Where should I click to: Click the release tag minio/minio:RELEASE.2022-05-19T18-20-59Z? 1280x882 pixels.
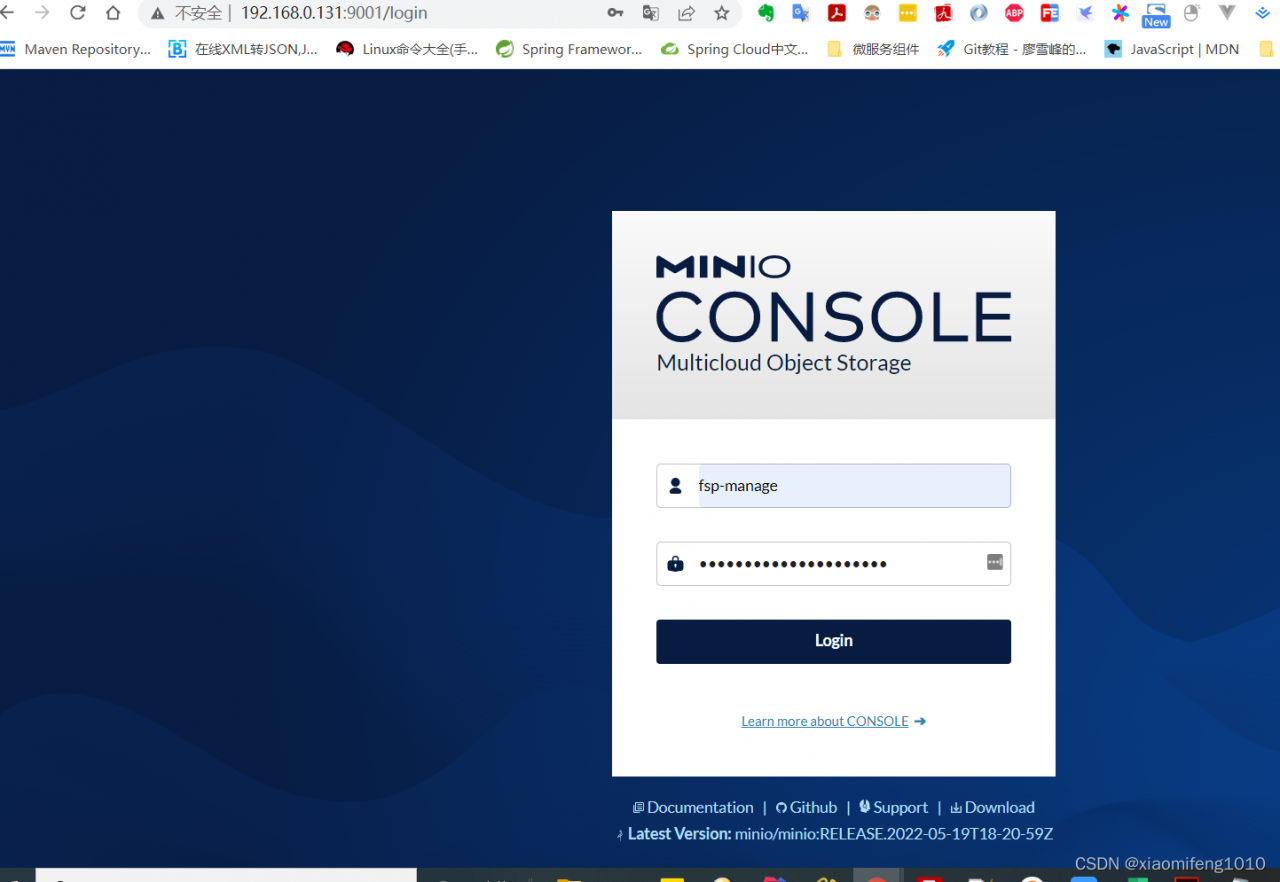[894, 833]
